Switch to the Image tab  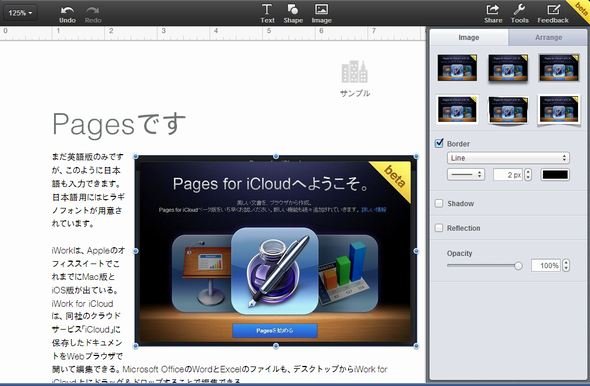click(x=468, y=37)
